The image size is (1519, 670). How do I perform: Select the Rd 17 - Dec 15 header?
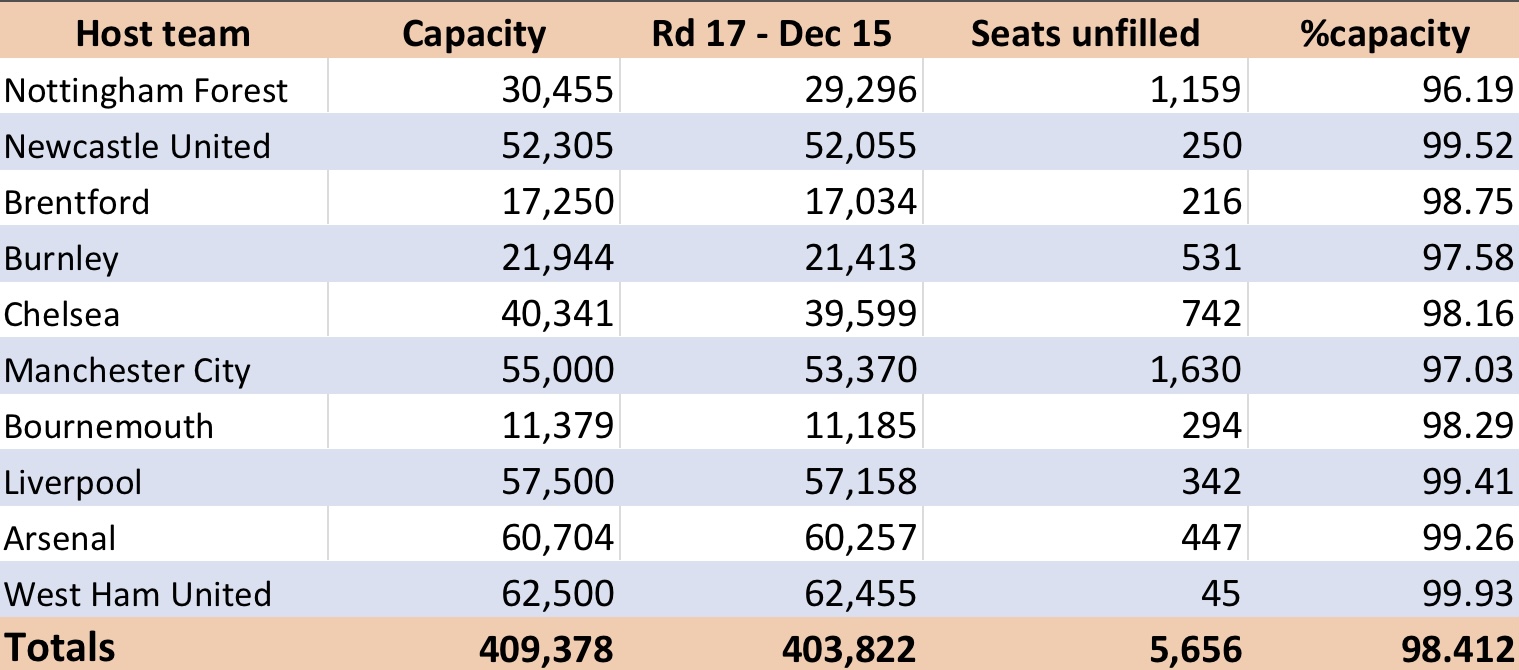771,33
